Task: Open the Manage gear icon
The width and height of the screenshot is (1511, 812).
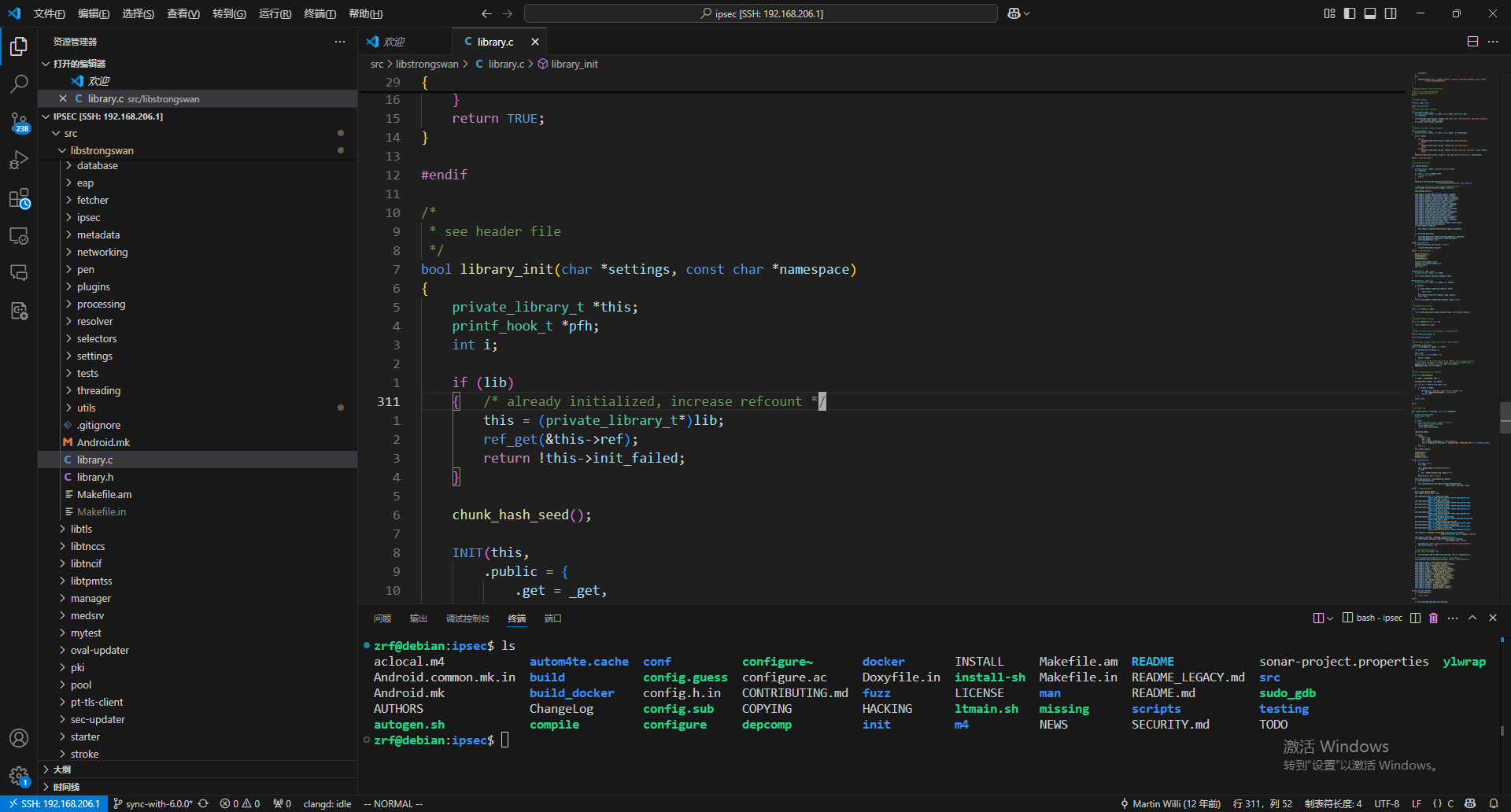Action: point(19,777)
